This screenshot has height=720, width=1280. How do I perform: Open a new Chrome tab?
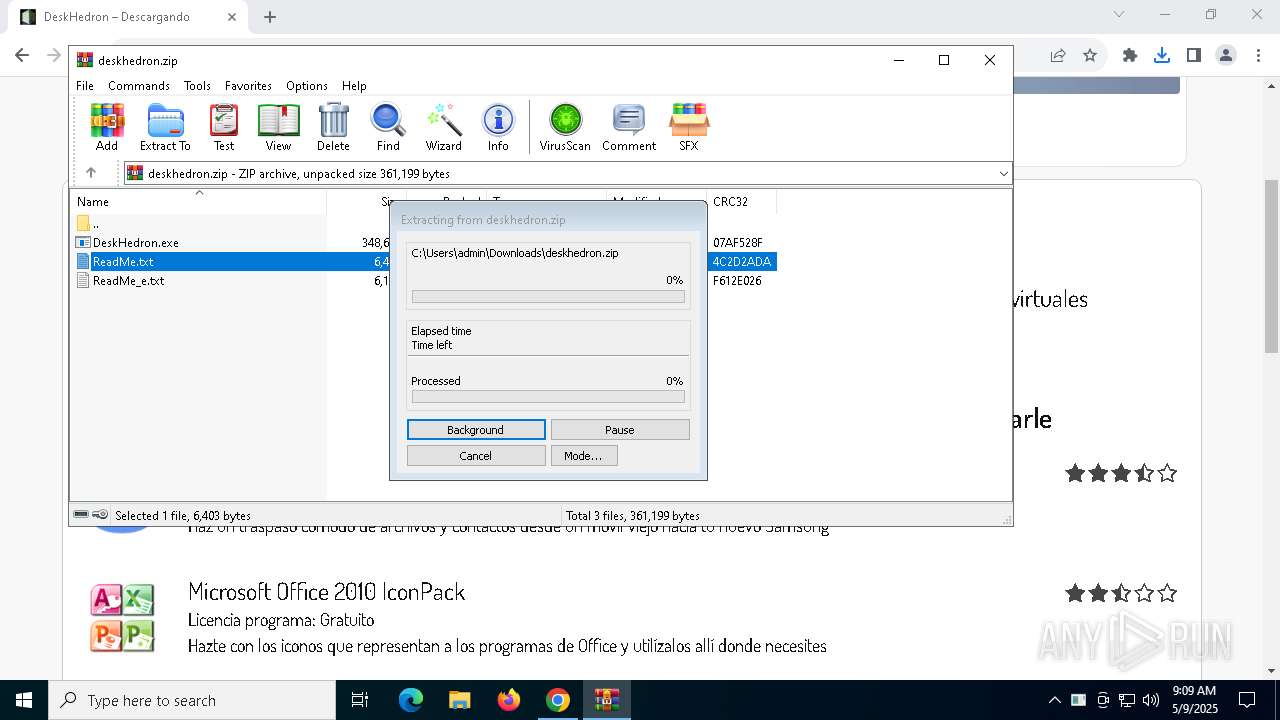(270, 16)
